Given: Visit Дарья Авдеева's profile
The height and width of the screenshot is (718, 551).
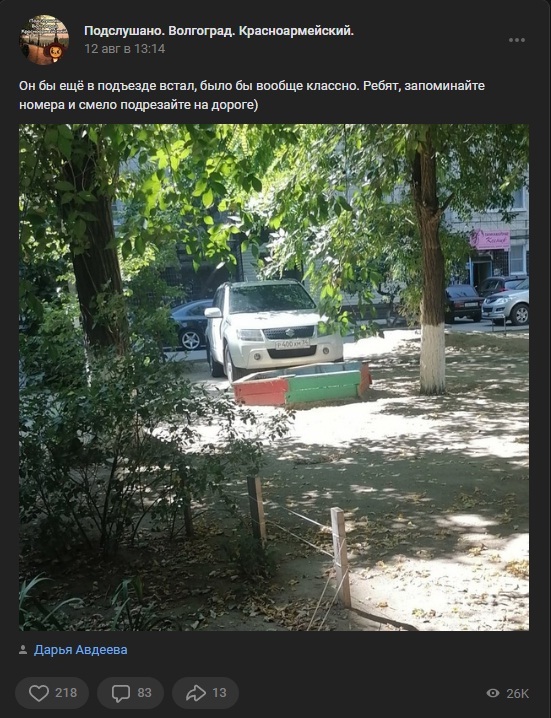Looking at the screenshot, I should point(81,650).
